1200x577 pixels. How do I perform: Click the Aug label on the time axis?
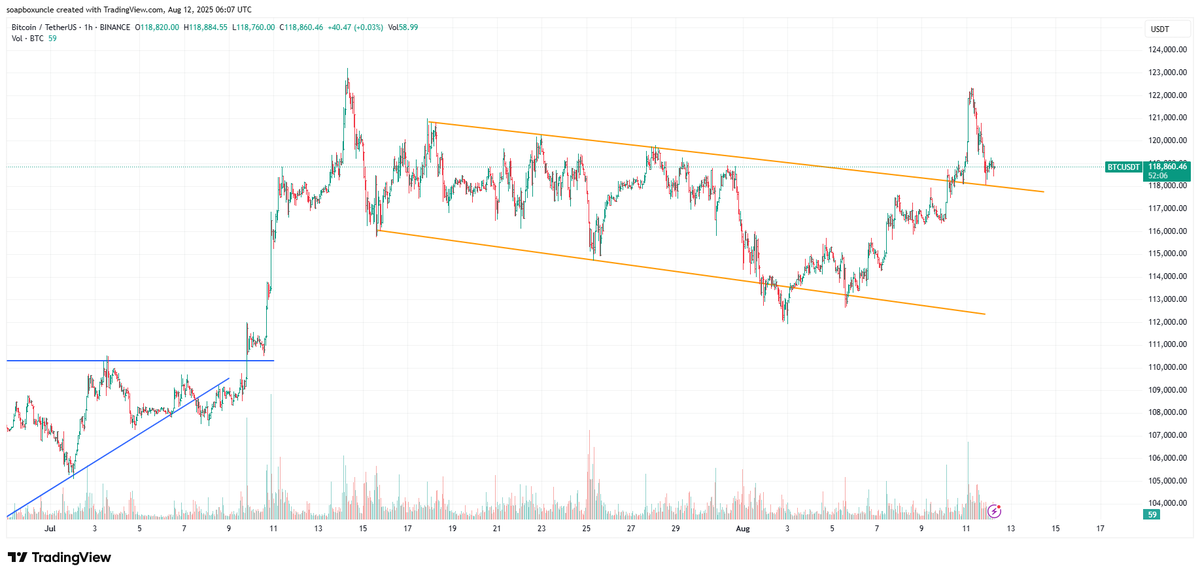743,528
